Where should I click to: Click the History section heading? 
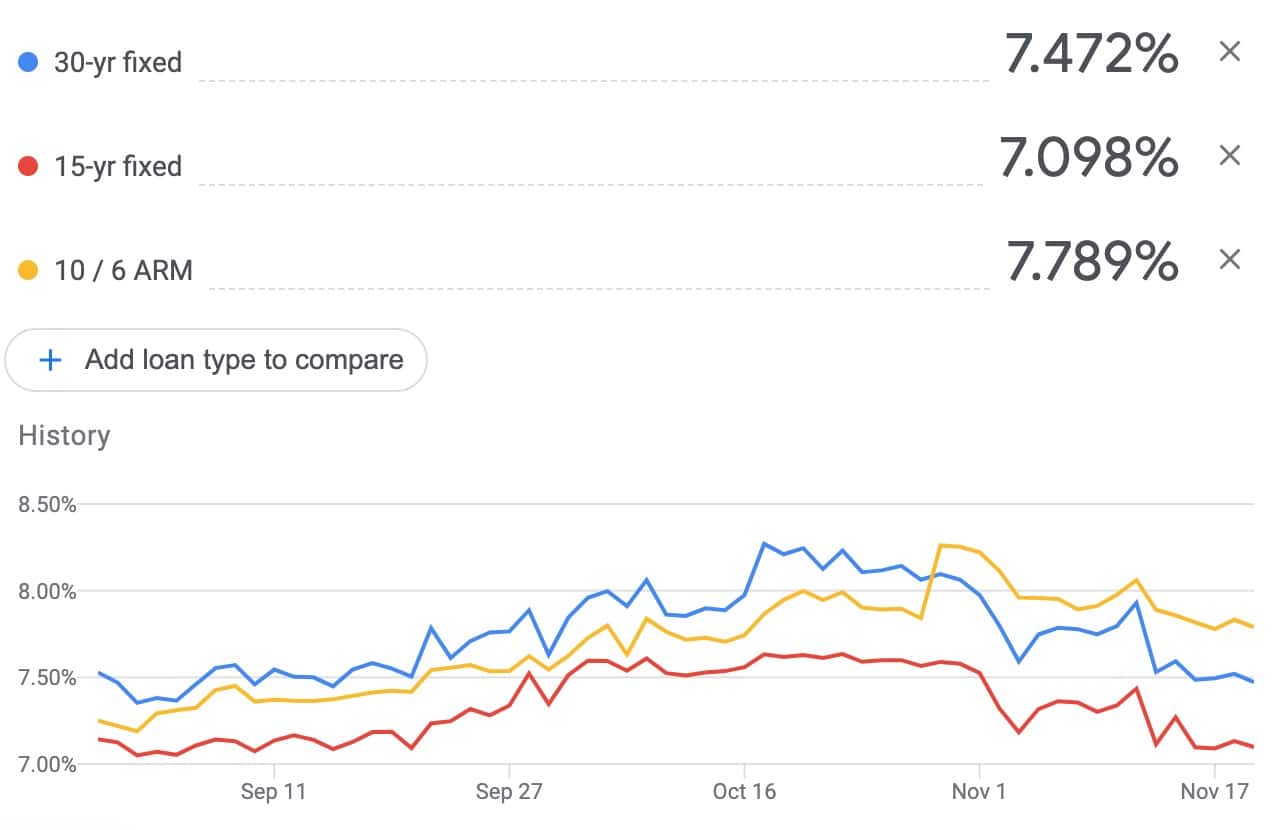[x=64, y=436]
